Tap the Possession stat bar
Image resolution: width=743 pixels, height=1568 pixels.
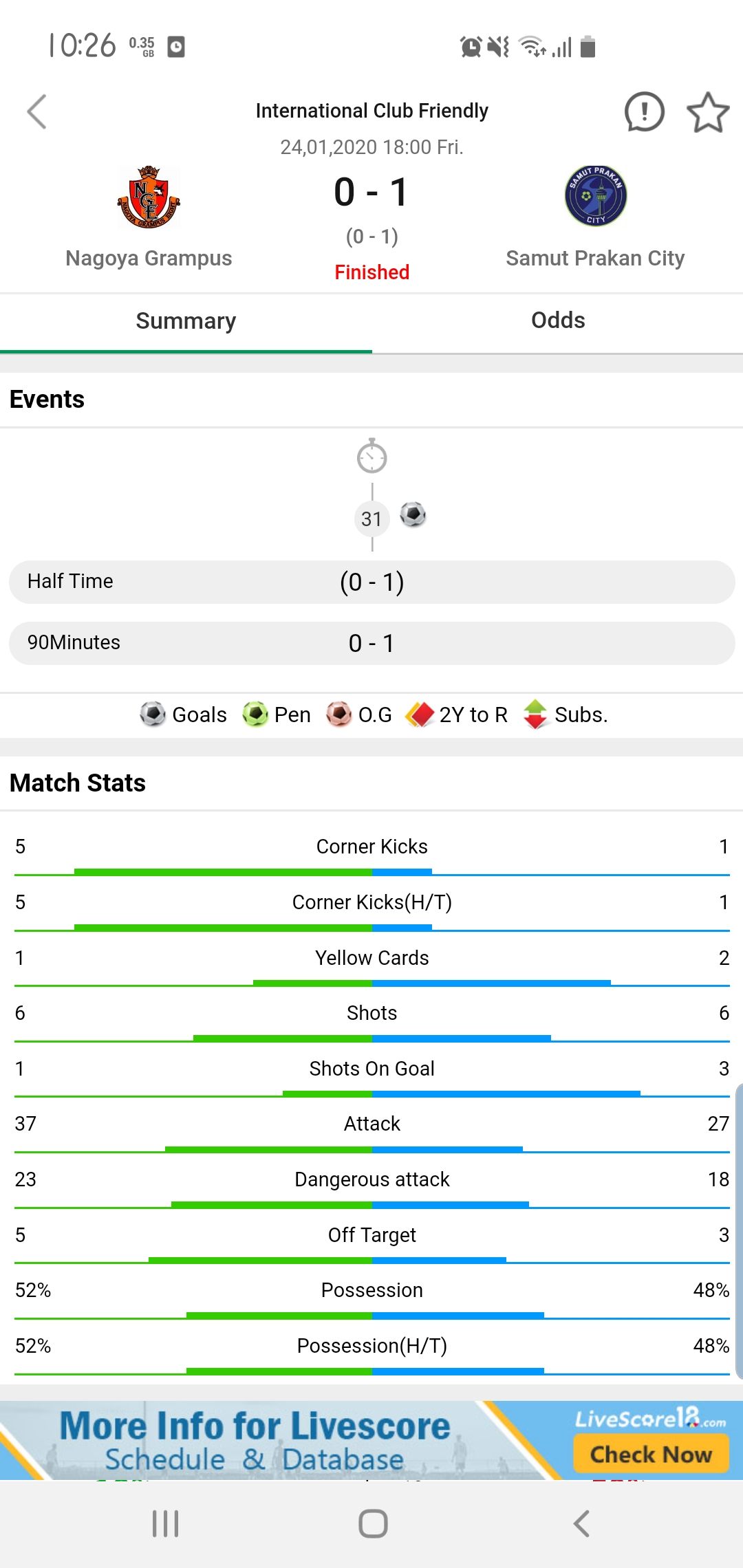(371, 1316)
